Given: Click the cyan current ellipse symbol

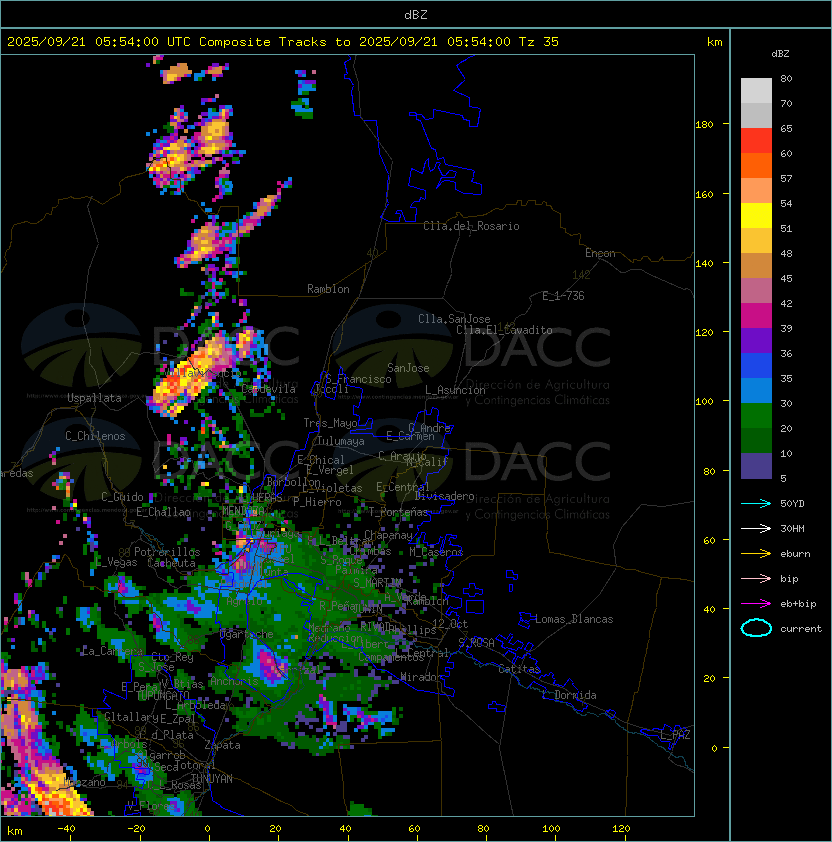Looking at the screenshot, I should 756,628.
